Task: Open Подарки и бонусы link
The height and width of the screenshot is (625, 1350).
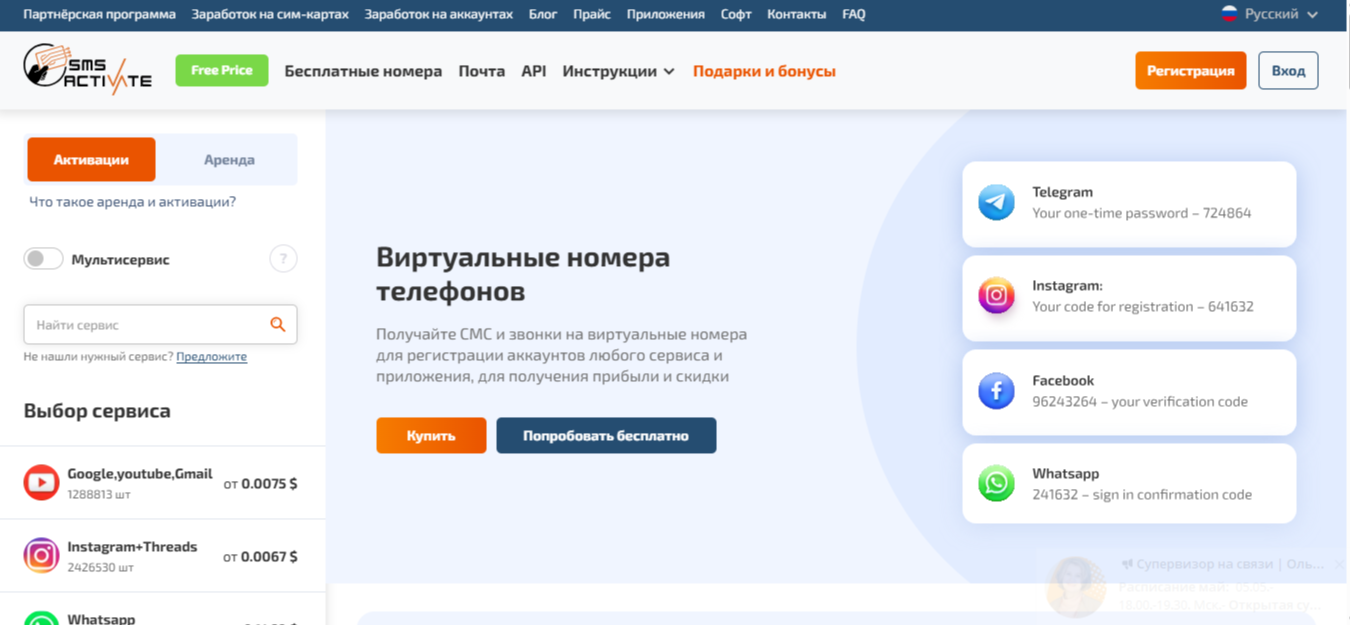Action: (764, 71)
